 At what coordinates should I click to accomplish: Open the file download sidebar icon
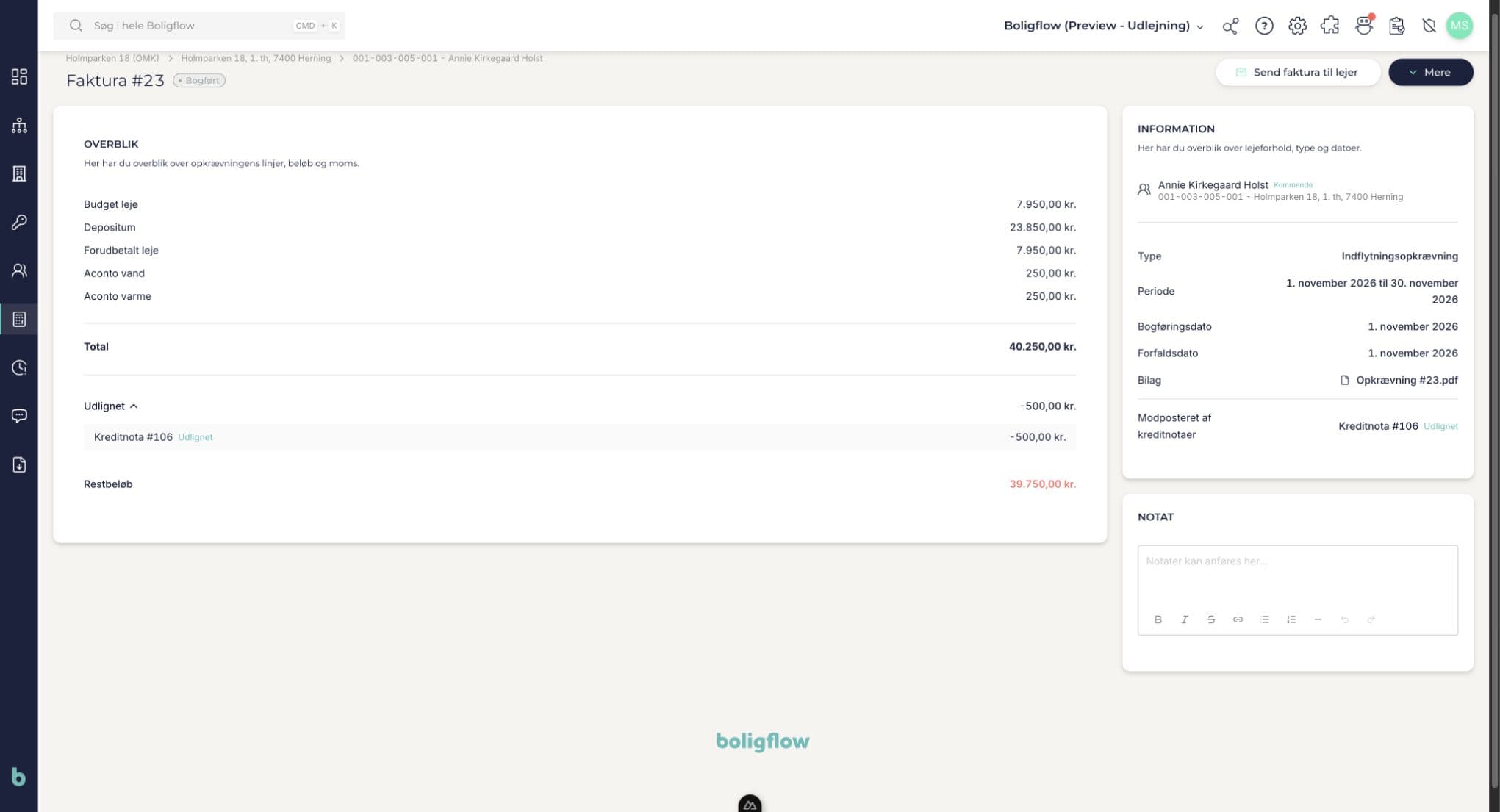point(19,464)
